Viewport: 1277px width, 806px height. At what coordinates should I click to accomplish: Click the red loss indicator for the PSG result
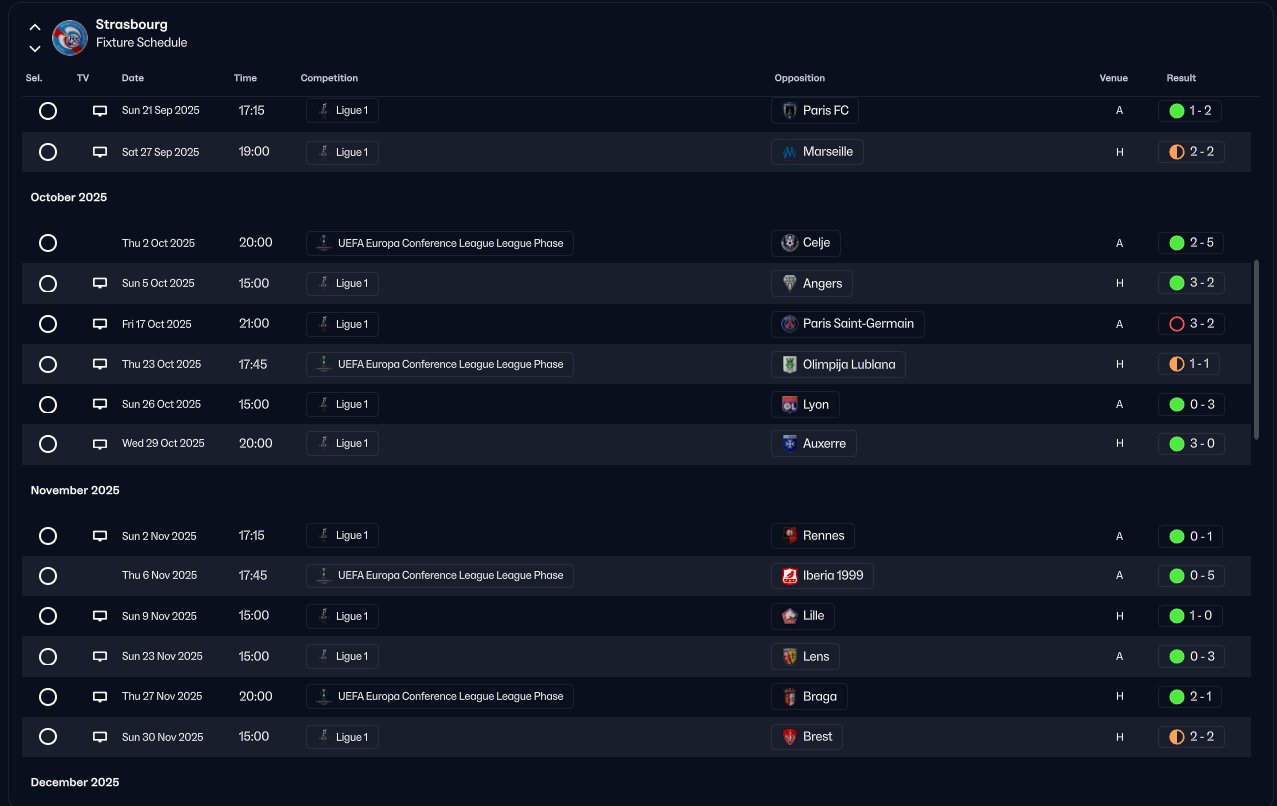click(x=1176, y=324)
